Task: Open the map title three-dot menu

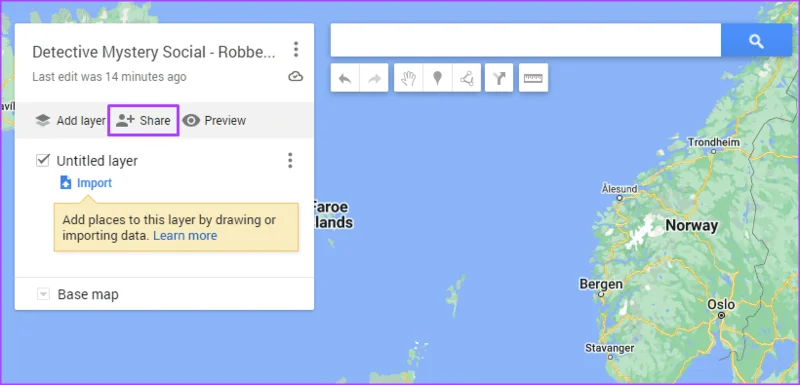Action: pos(296,49)
